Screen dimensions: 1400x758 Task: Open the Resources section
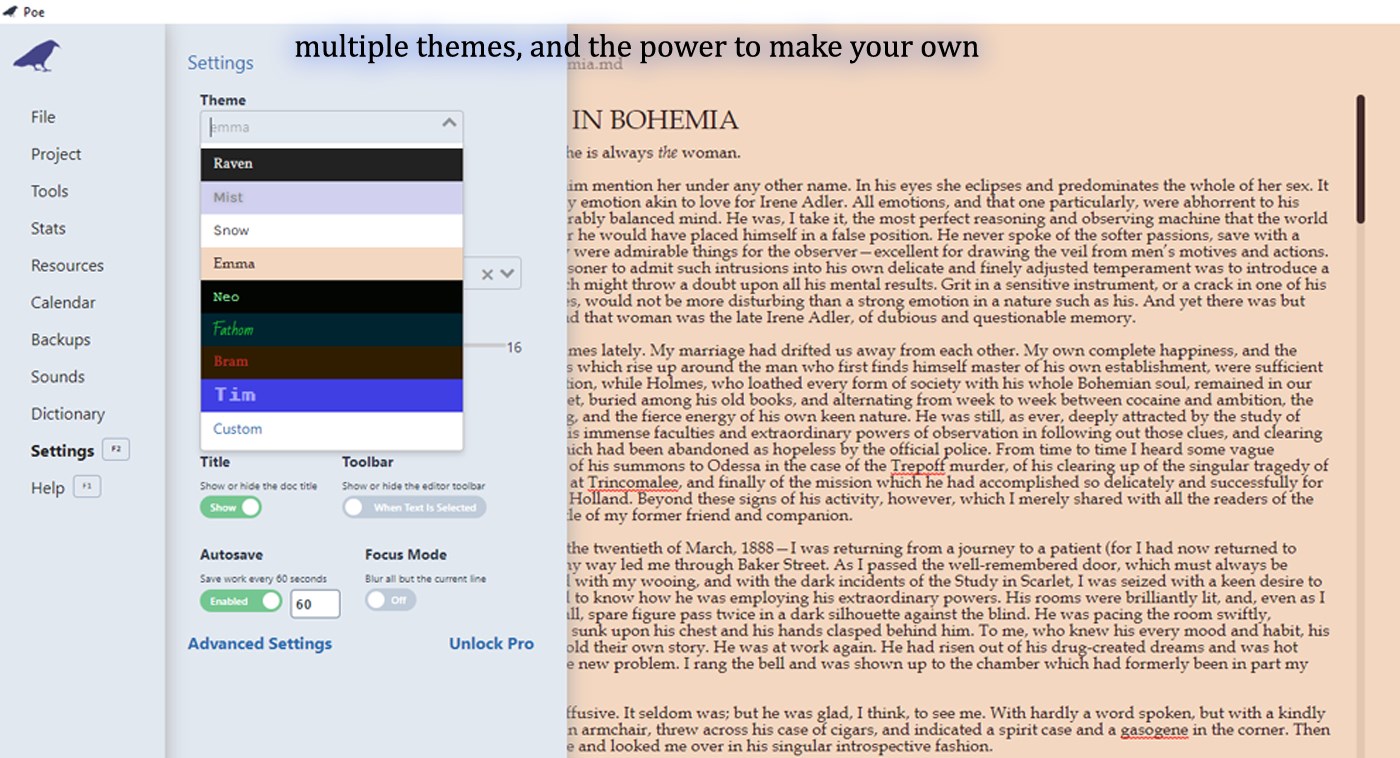pyautogui.click(x=67, y=265)
